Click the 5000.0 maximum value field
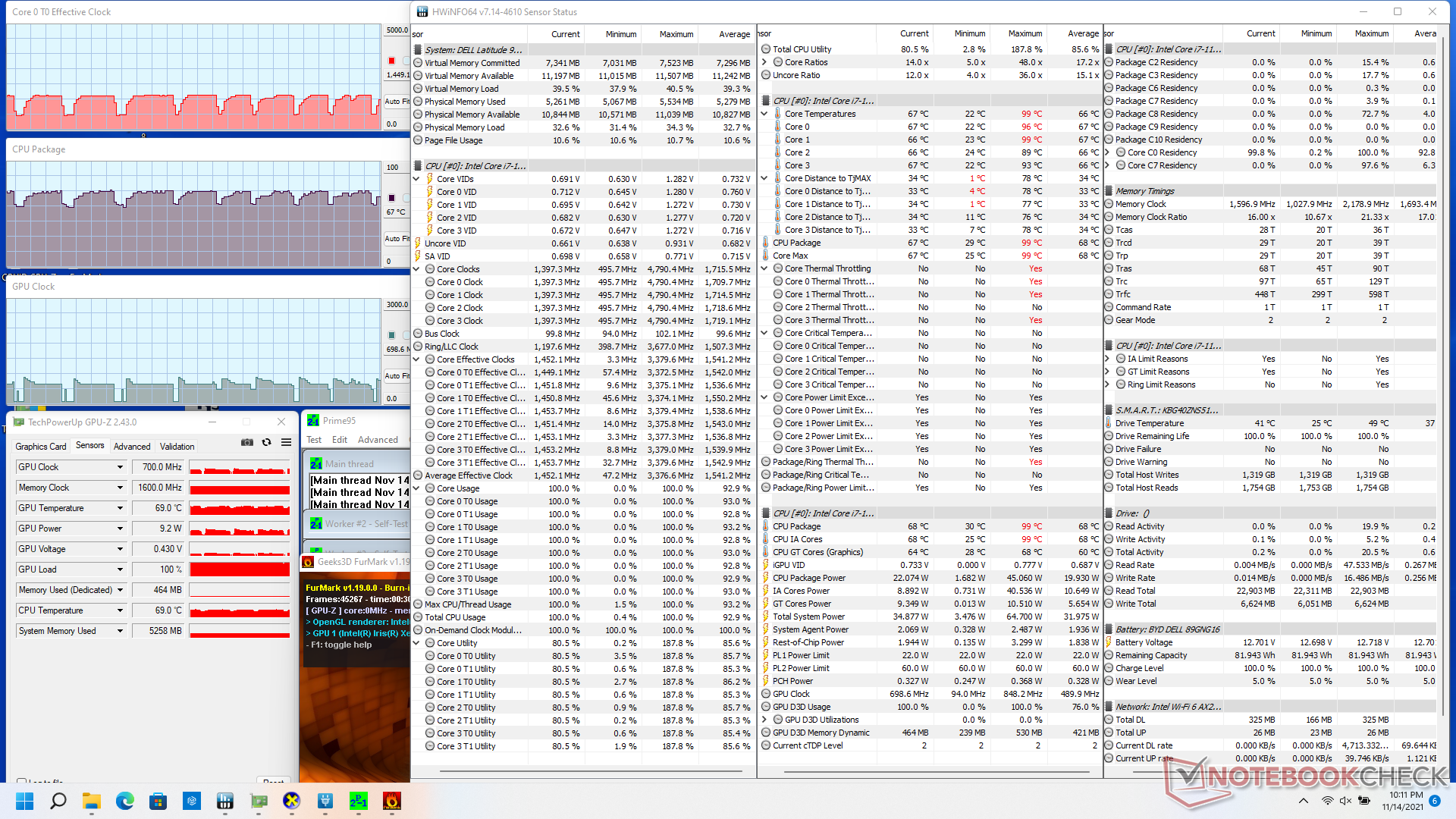Viewport: 1456px width, 819px height. tap(397, 30)
